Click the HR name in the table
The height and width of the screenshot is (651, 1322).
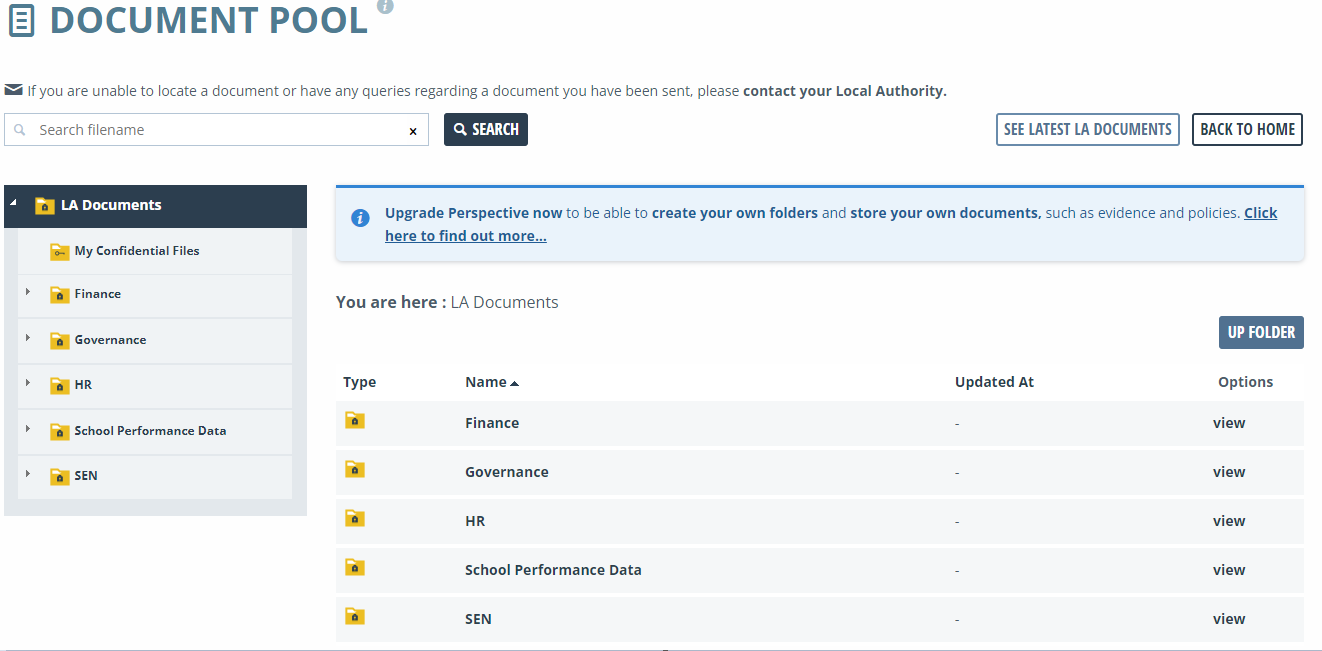pyautogui.click(x=475, y=521)
